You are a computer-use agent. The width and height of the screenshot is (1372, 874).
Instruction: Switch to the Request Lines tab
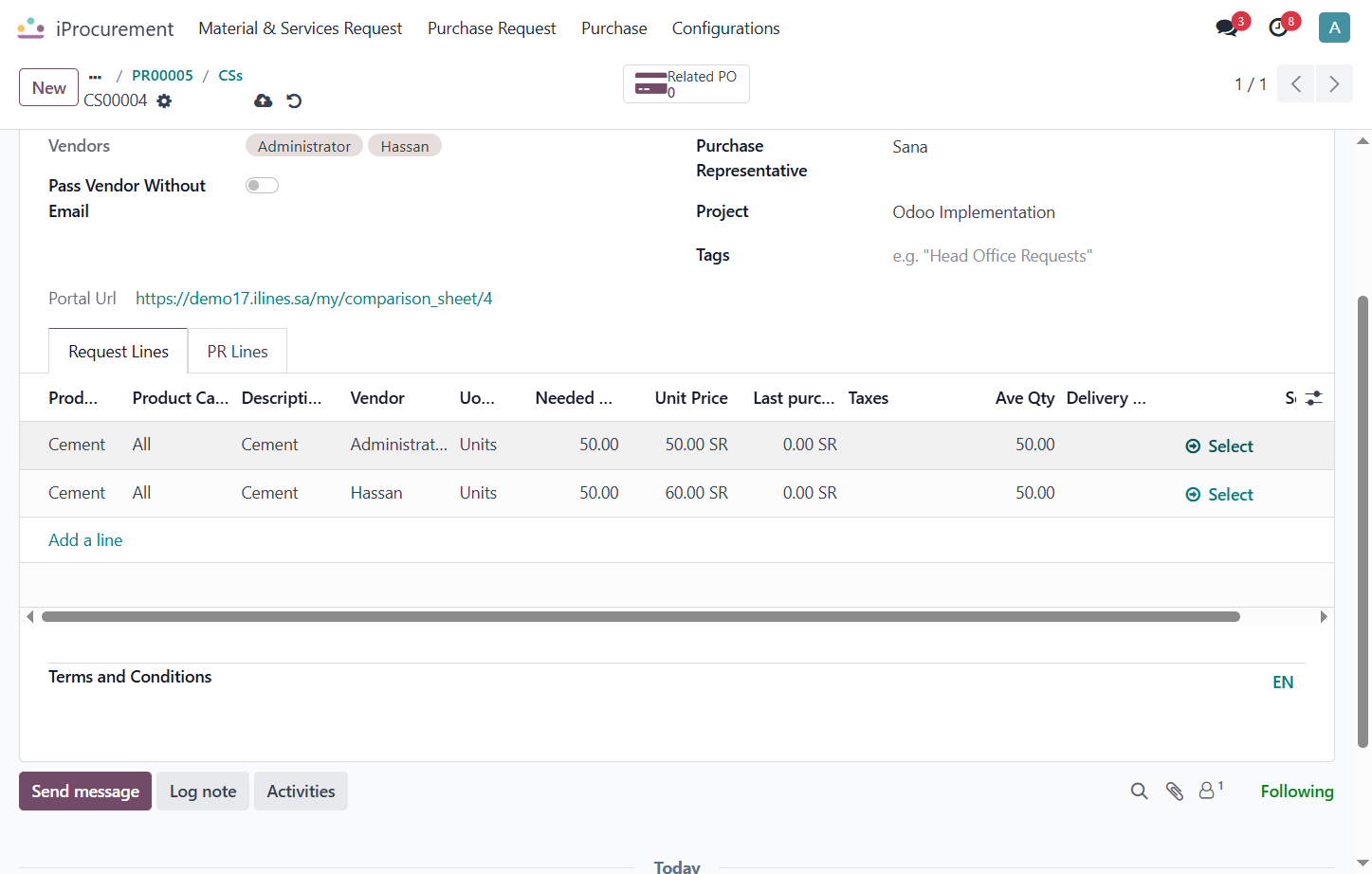[119, 351]
